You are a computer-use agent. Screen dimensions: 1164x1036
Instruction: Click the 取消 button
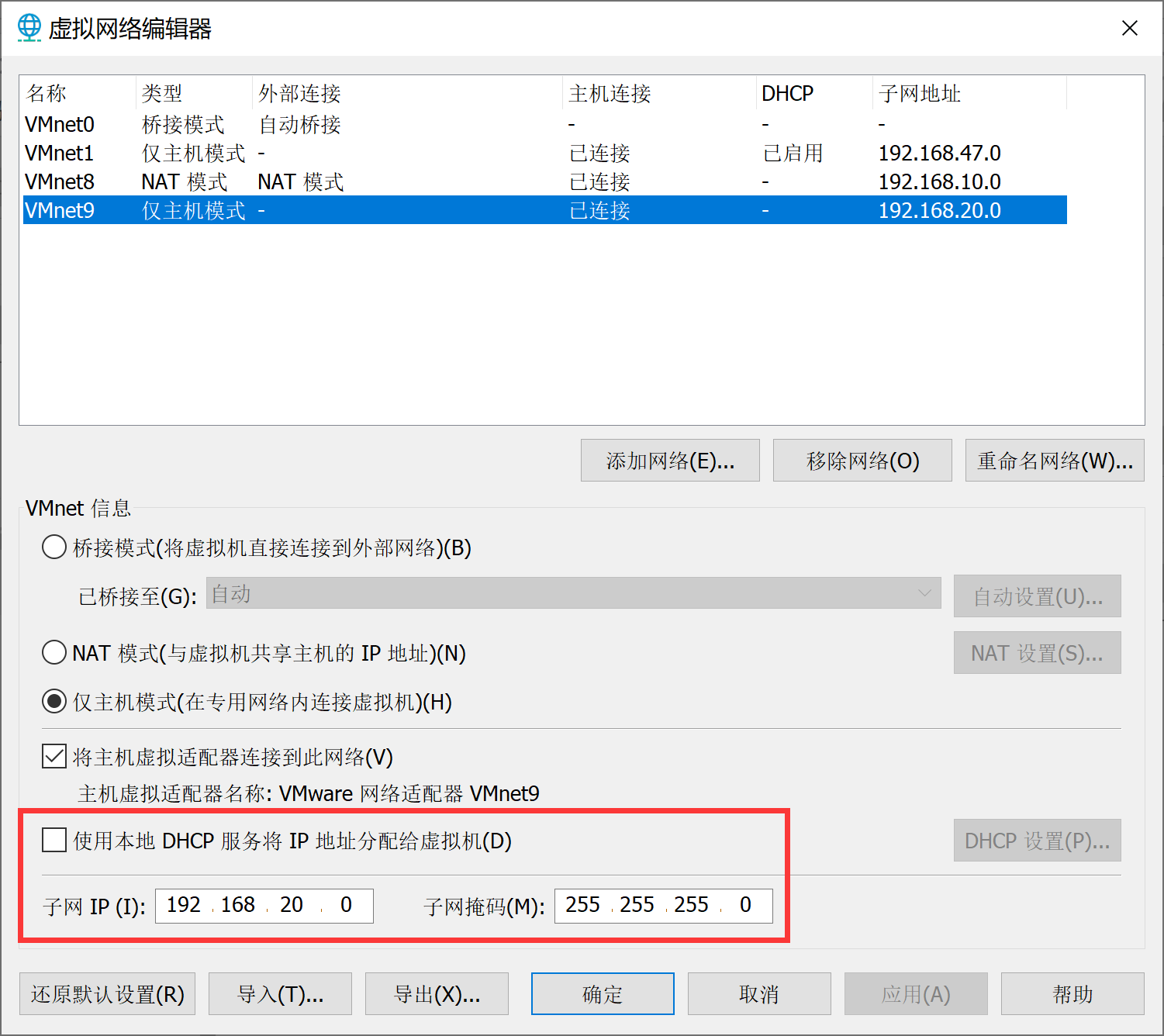[759, 994]
